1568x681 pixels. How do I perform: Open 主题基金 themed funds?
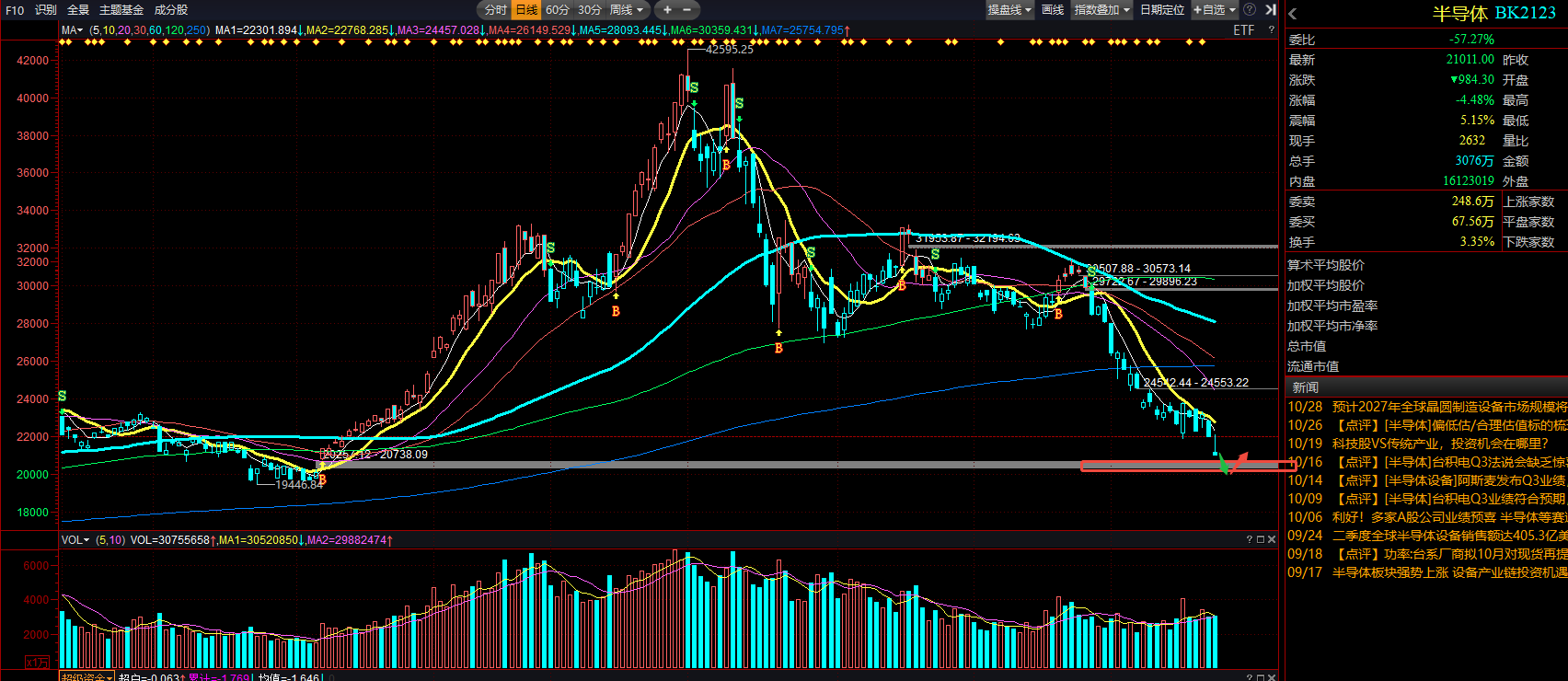121,9
